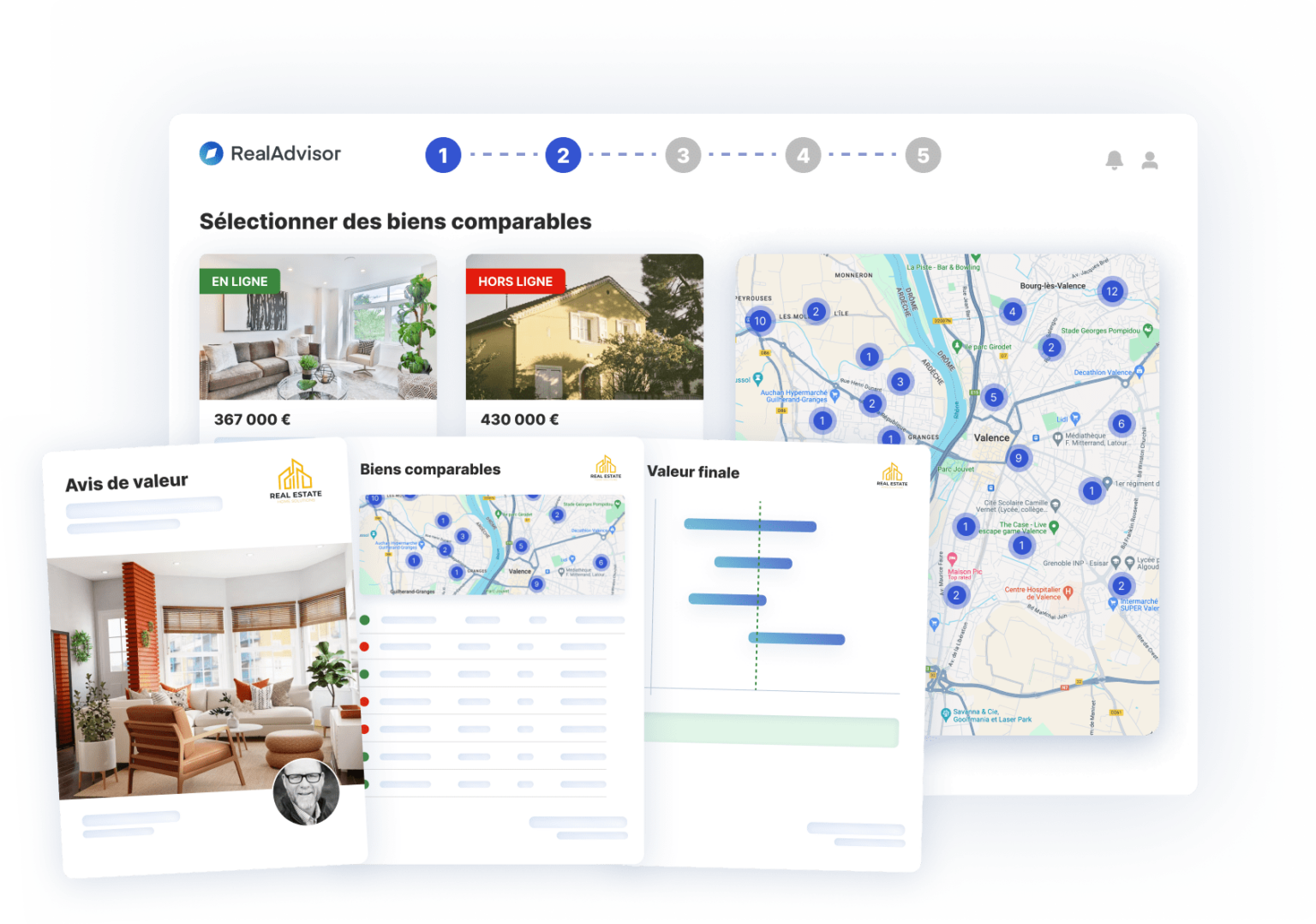Click the RealAdvisor logo
Image resolution: width=1316 pixels, height=924 pixels.
pyautogui.click(x=270, y=154)
